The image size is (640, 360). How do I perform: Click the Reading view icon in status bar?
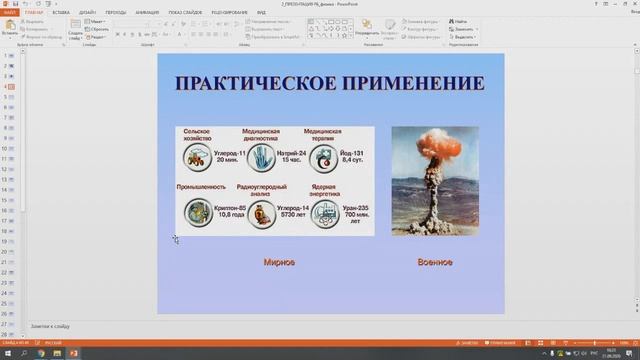tap(553, 343)
